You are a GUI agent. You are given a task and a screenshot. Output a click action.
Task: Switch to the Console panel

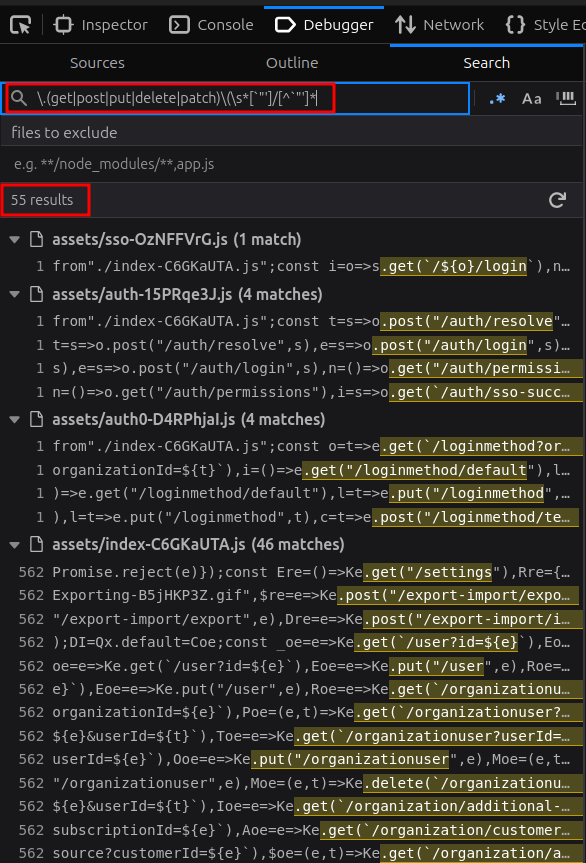[211, 25]
